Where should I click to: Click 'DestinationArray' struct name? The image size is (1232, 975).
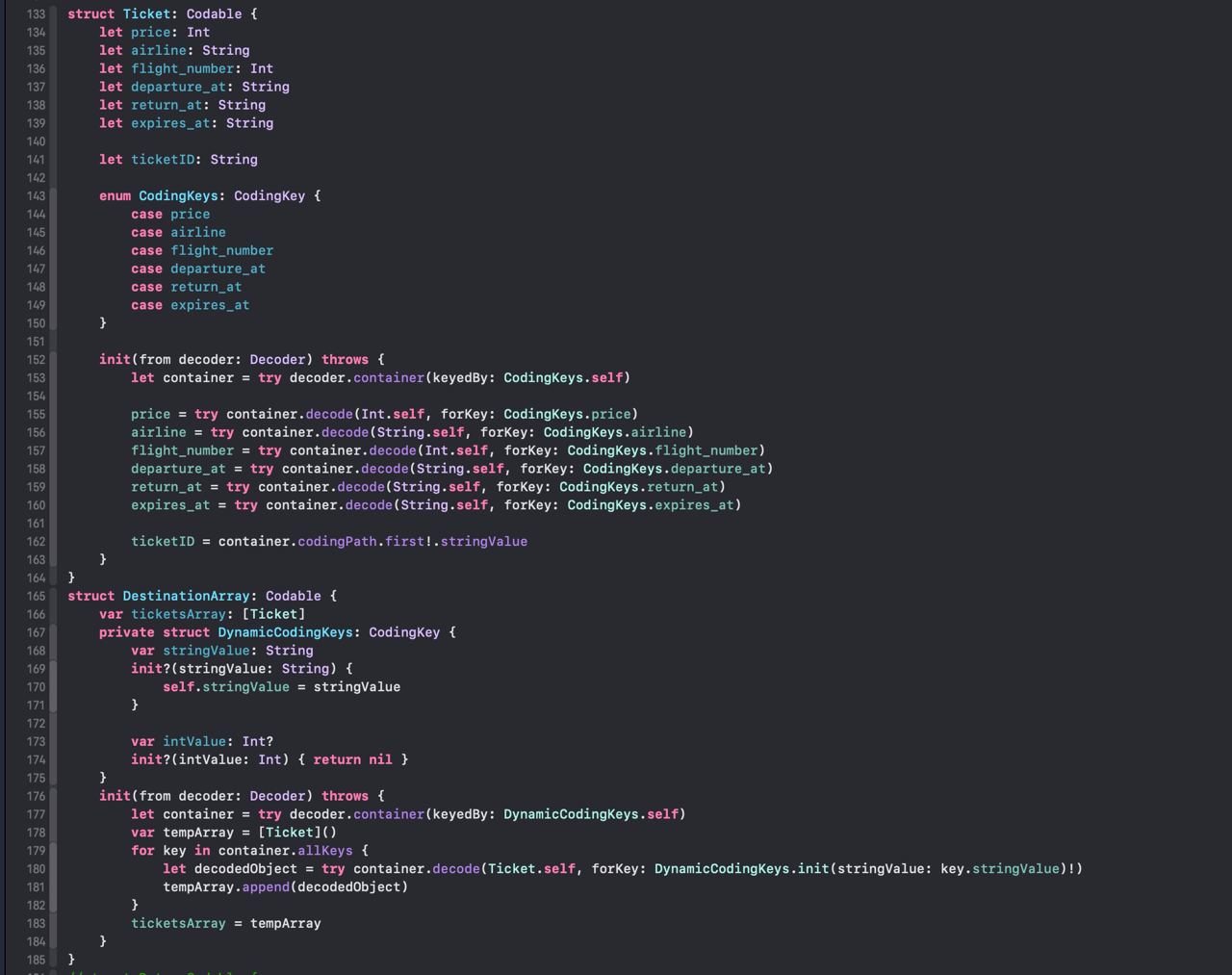click(187, 597)
